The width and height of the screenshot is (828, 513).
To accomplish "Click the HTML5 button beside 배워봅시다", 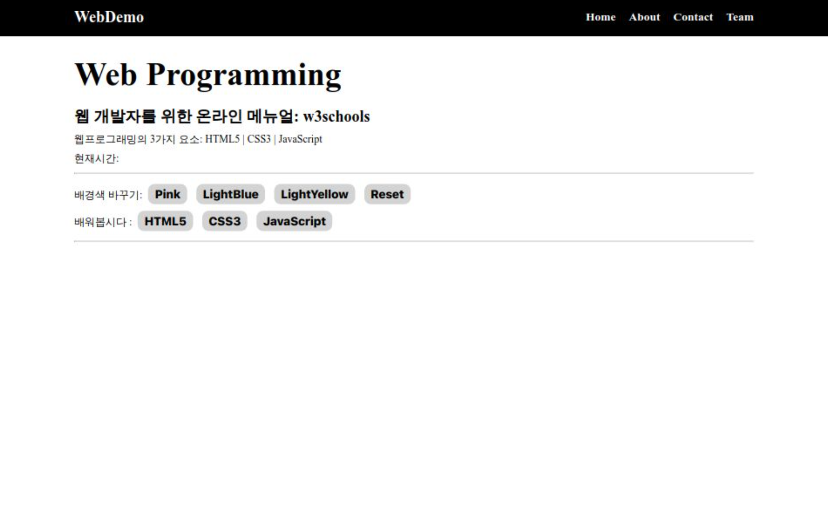I will [x=165, y=221].
